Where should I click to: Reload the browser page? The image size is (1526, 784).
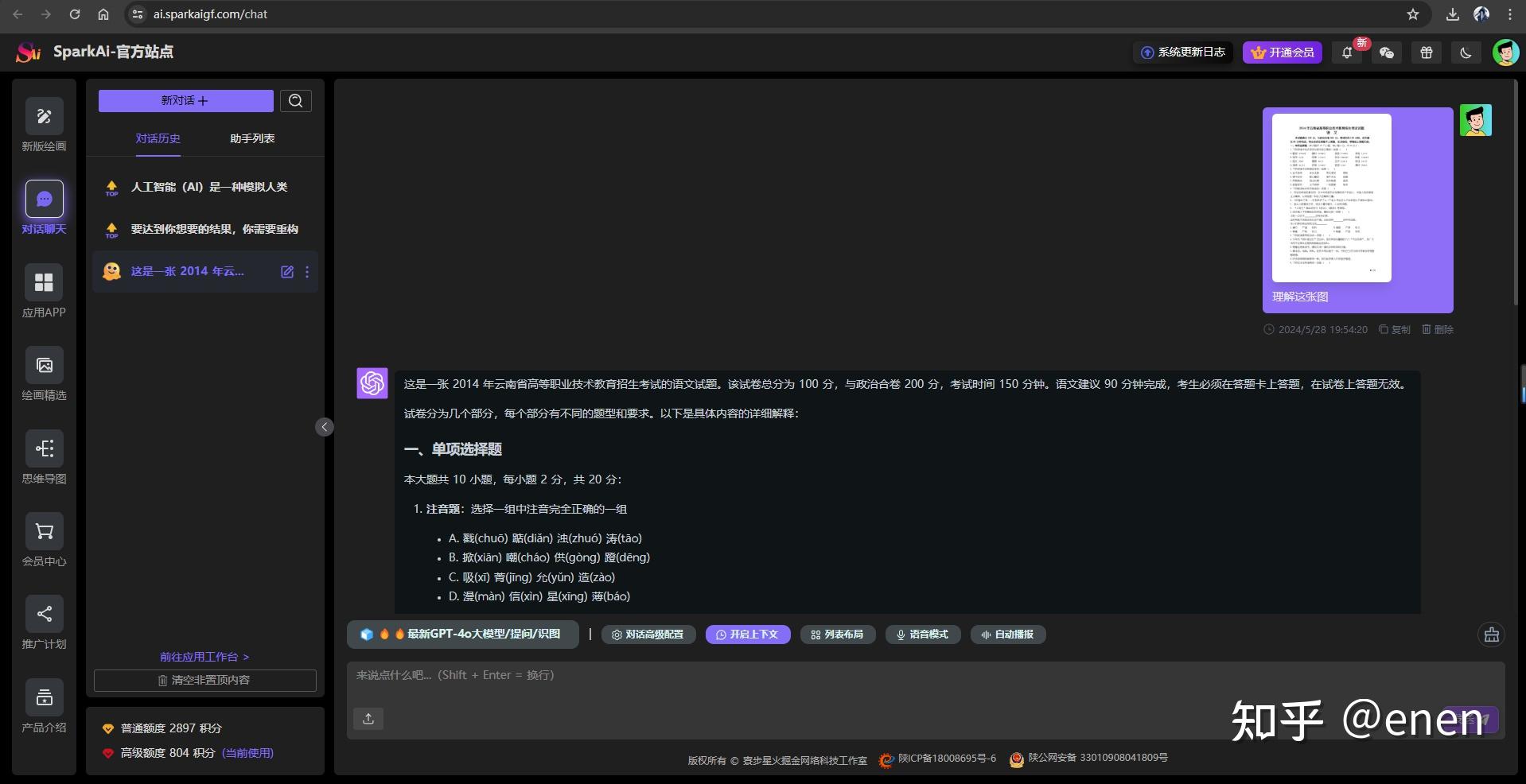pos(75,14)
